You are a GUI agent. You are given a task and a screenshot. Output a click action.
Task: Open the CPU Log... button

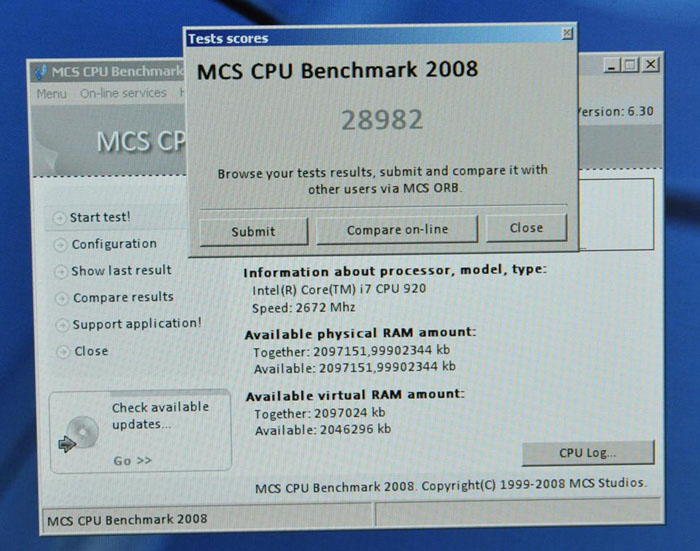(588, 453)
